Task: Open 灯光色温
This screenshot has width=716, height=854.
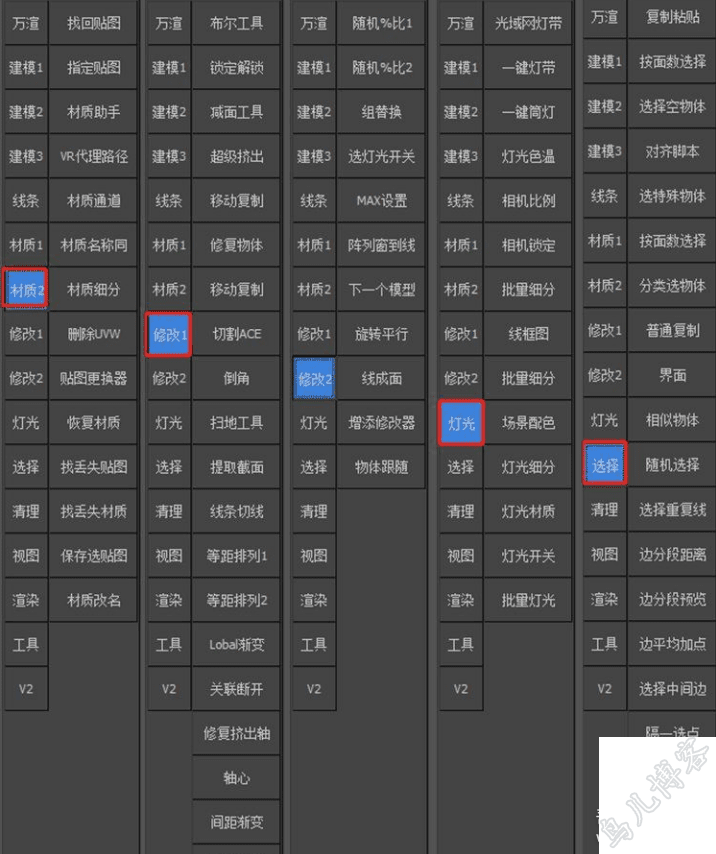Action: 528,157
